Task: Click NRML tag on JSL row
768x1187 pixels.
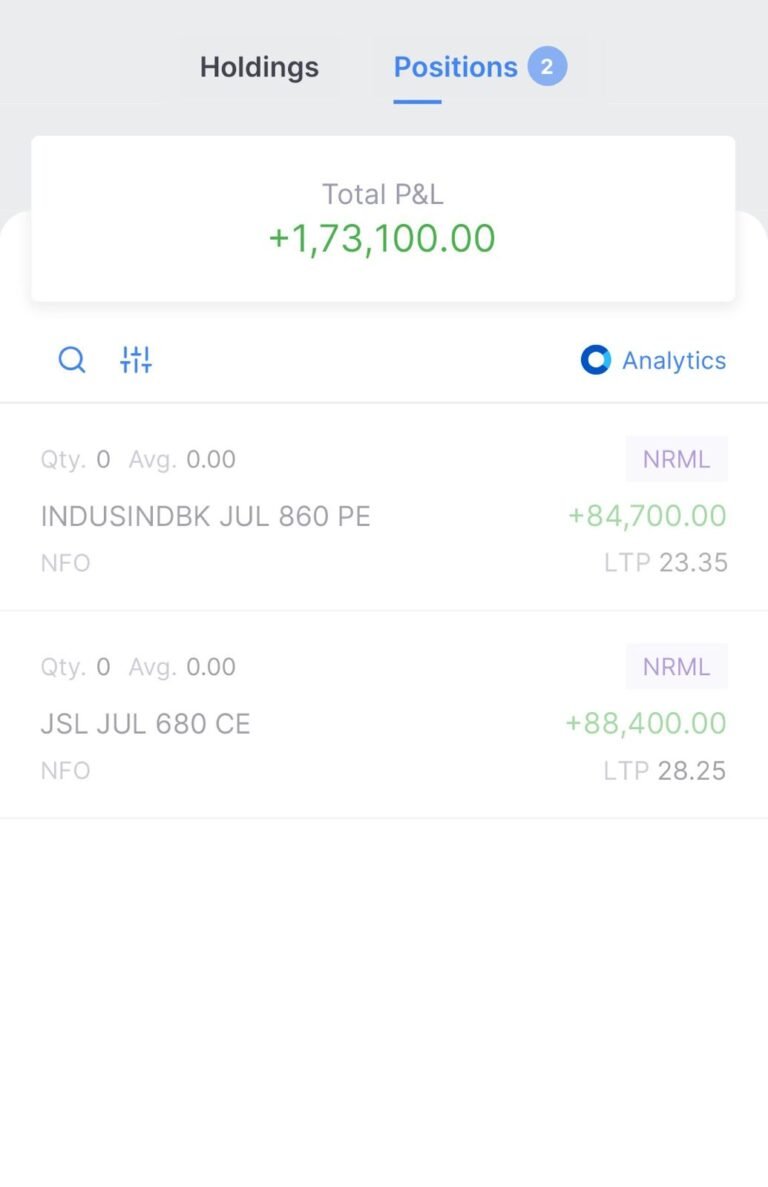Action: [676, 666]
